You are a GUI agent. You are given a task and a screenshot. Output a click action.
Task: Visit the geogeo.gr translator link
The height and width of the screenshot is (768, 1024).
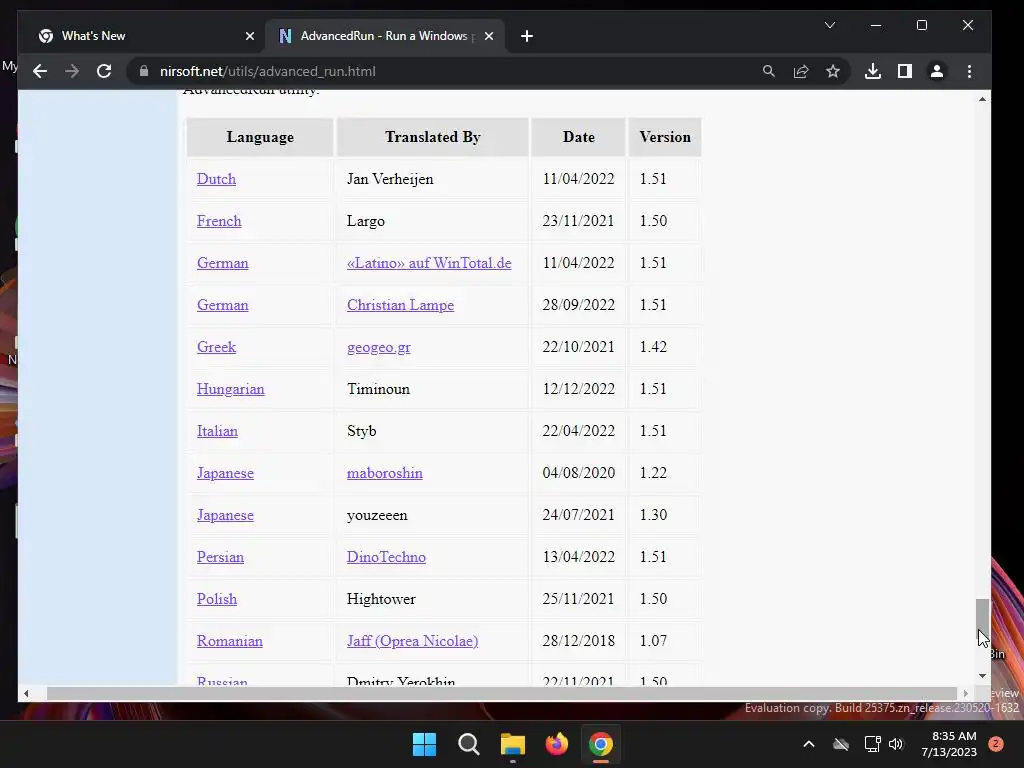[379, 347]
